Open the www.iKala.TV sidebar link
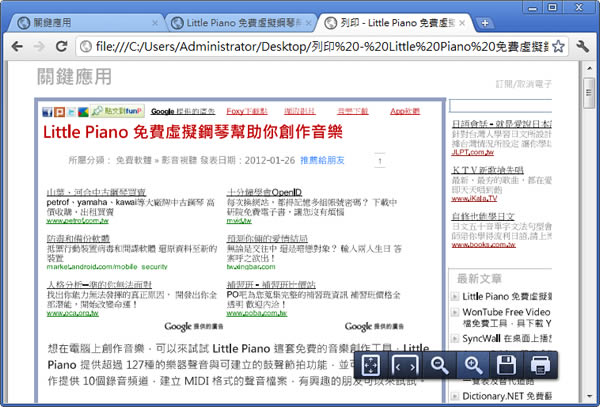600x407 pixels. (x=474, y=199)
